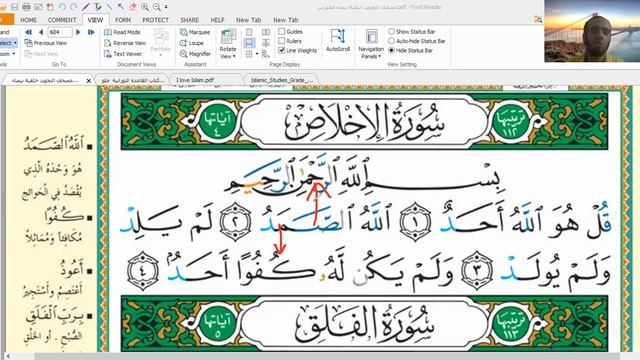640x360 pixels.
Task: Go to the previous page arrow
Action: point(41,32)
